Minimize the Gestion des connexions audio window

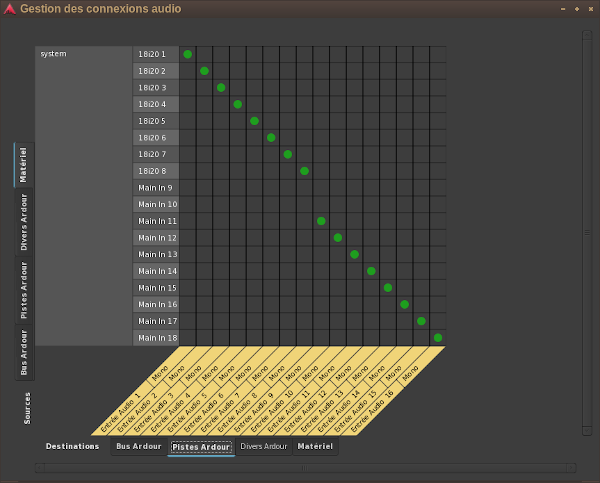click(563, 9)
